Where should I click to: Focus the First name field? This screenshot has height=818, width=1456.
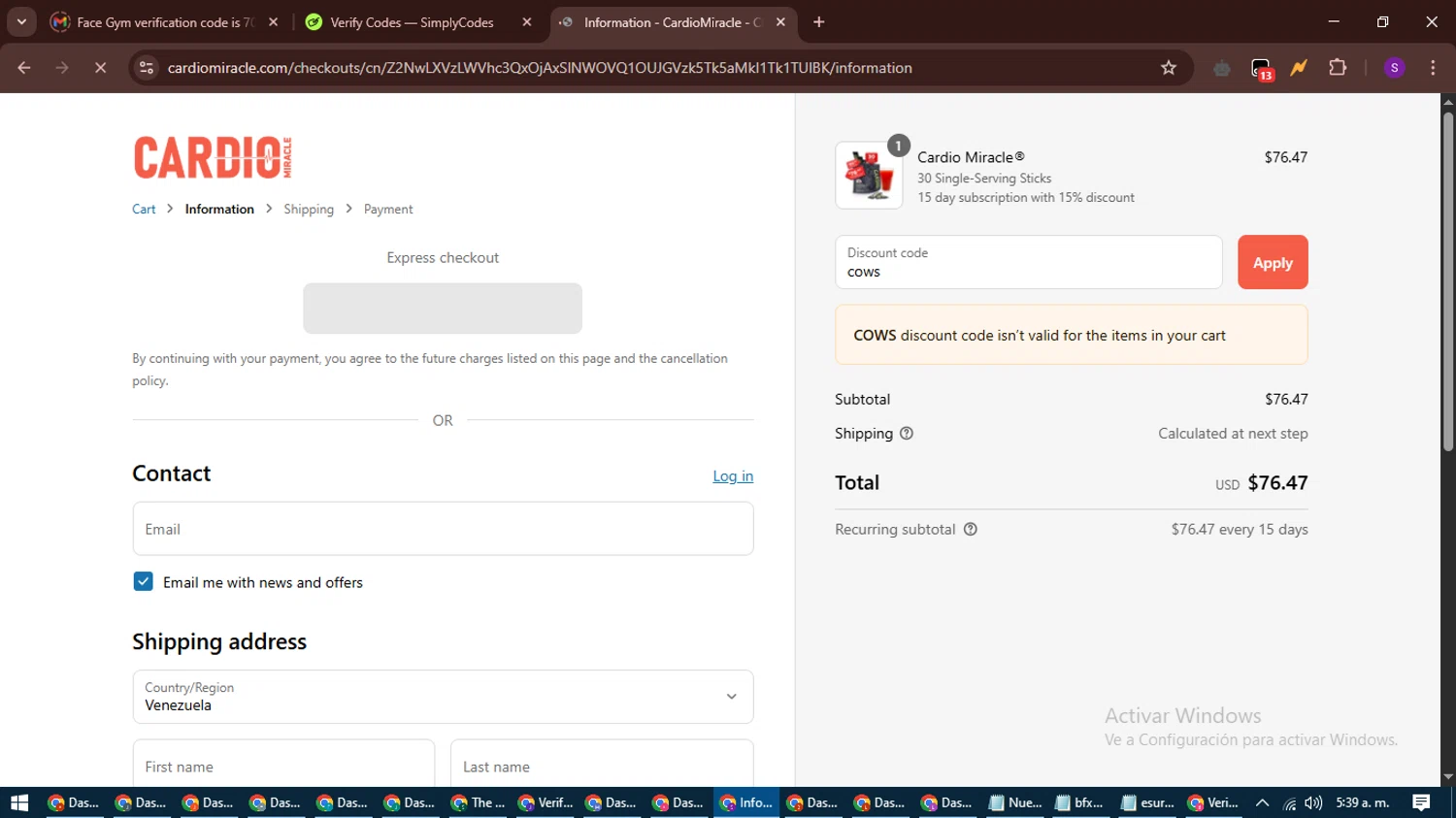[x=283, y=766]
